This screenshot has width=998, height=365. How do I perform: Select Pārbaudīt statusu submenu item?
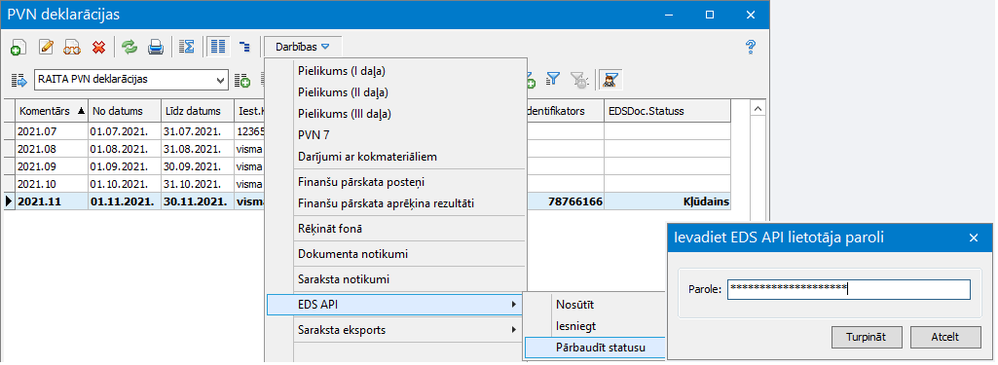[594, 348]
